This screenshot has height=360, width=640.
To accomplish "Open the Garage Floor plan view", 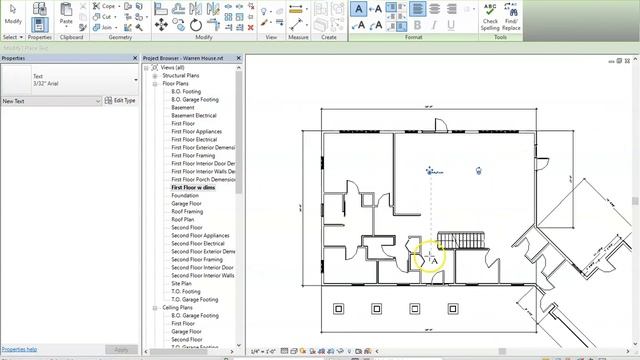I will click(x=187, y=204).
